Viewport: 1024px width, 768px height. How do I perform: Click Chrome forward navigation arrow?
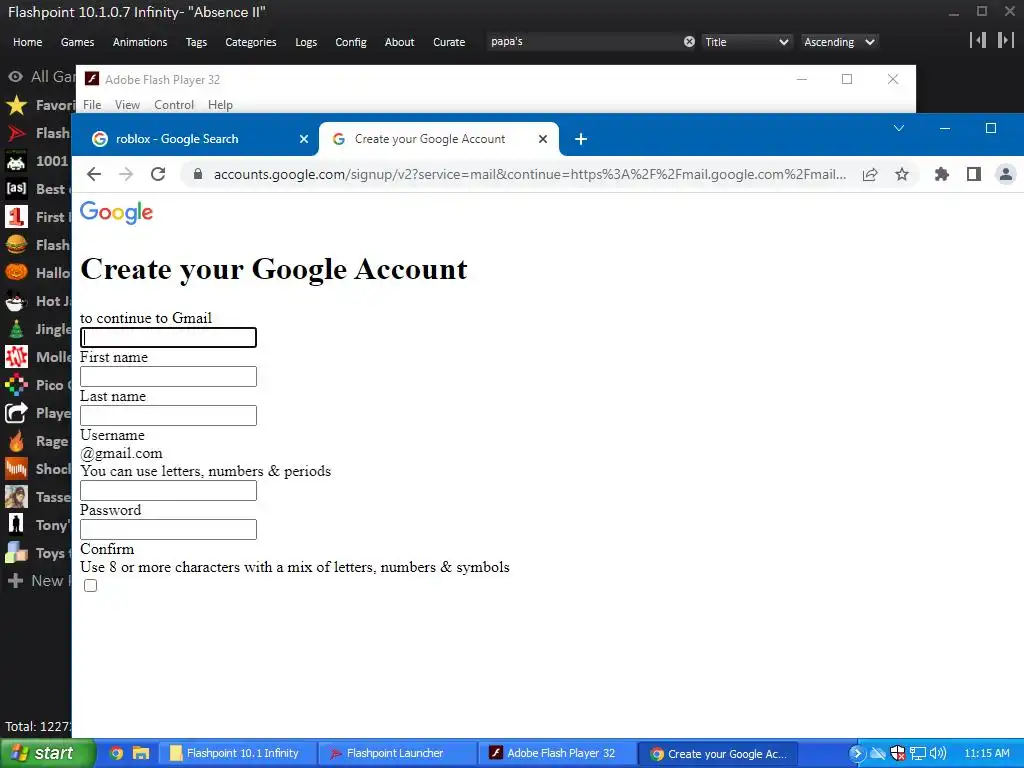click(x=126, y=174)
